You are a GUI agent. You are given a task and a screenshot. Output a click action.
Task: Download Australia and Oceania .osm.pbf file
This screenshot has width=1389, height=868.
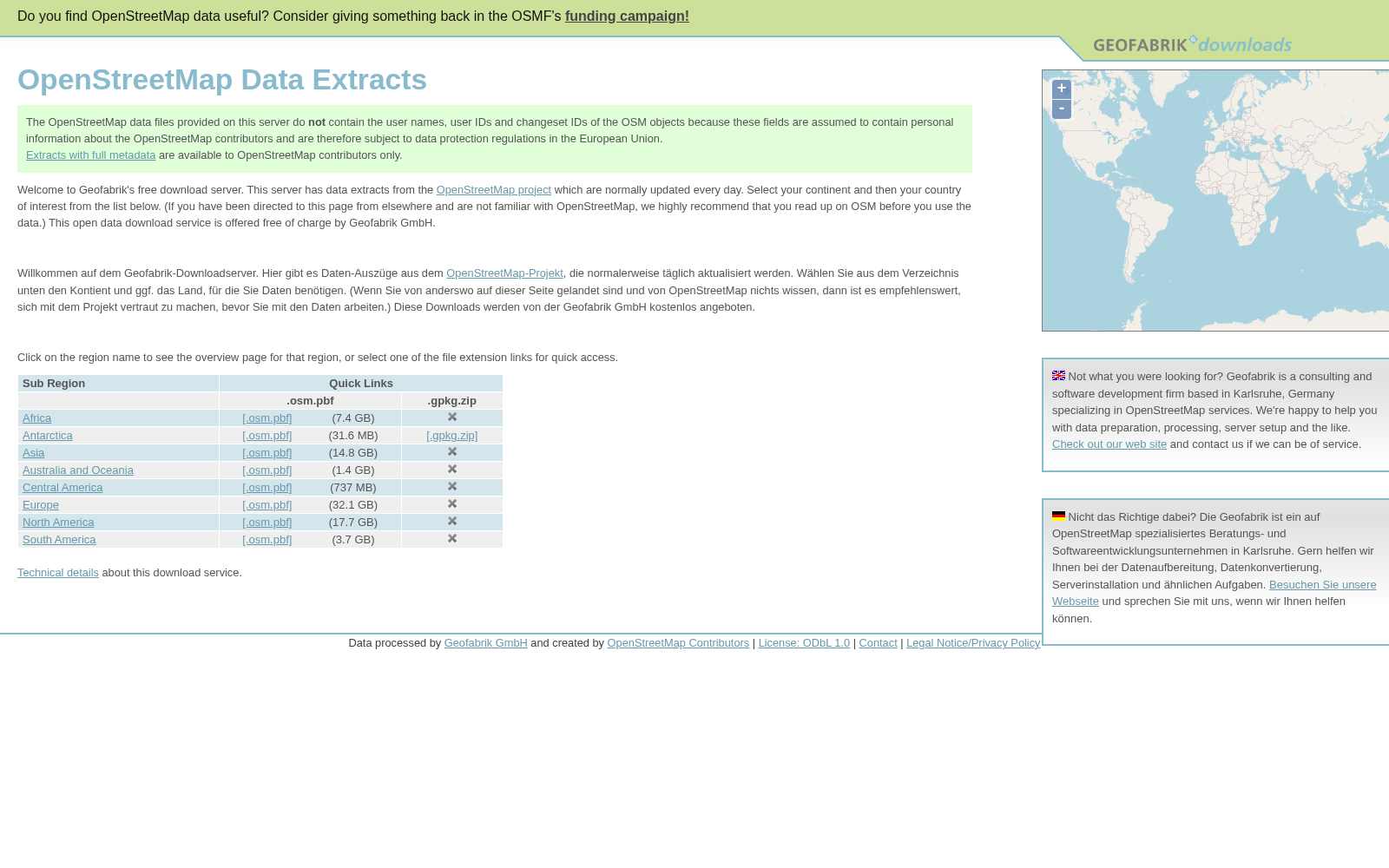click(x=267, y=470)
